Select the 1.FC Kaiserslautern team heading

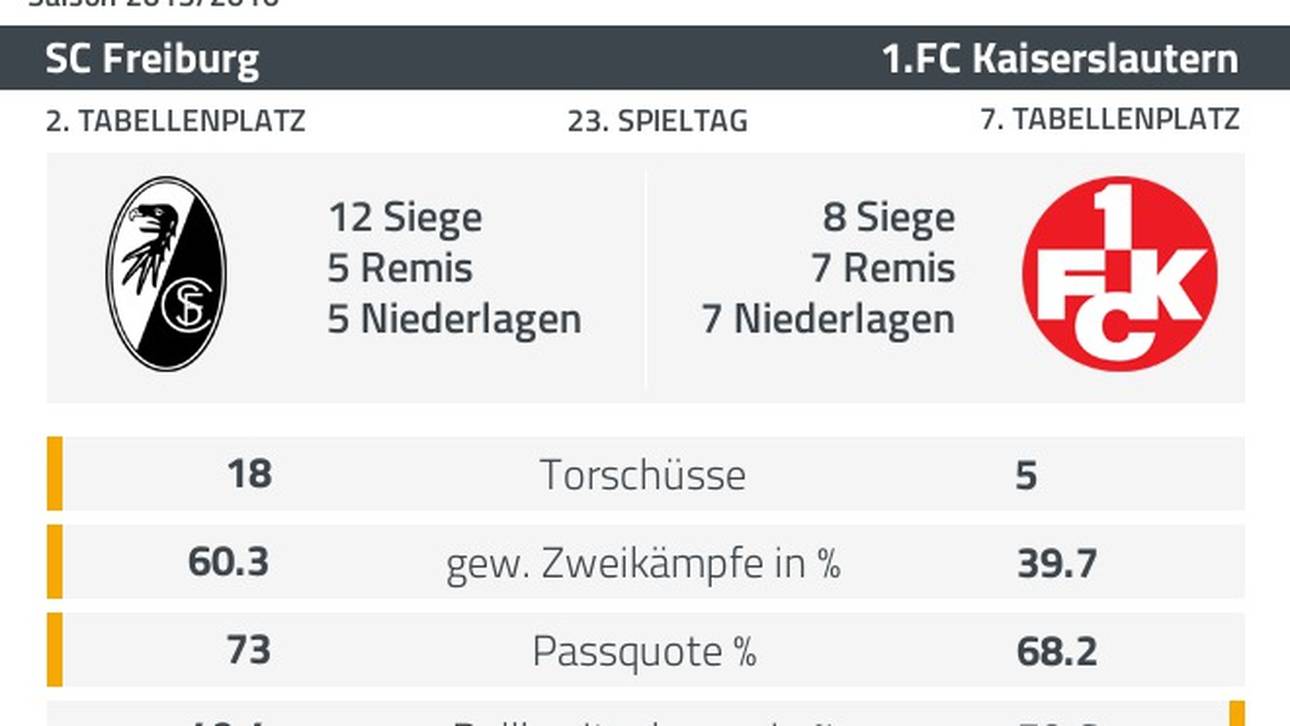point(1059,59)
